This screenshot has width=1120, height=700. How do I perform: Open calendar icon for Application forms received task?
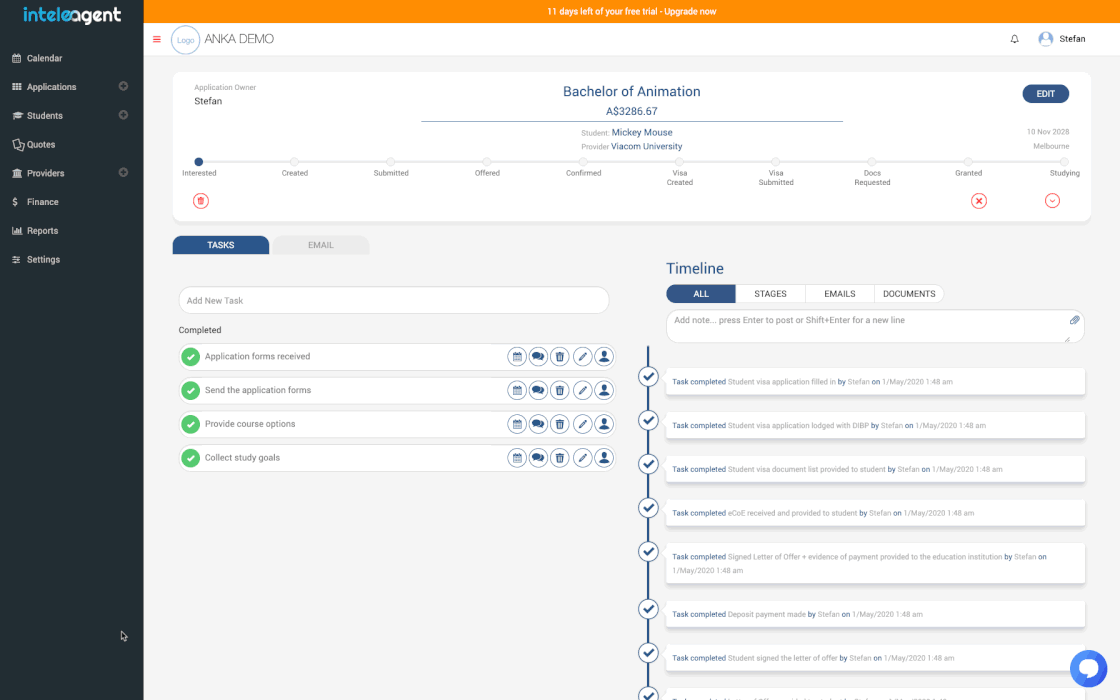517,357
